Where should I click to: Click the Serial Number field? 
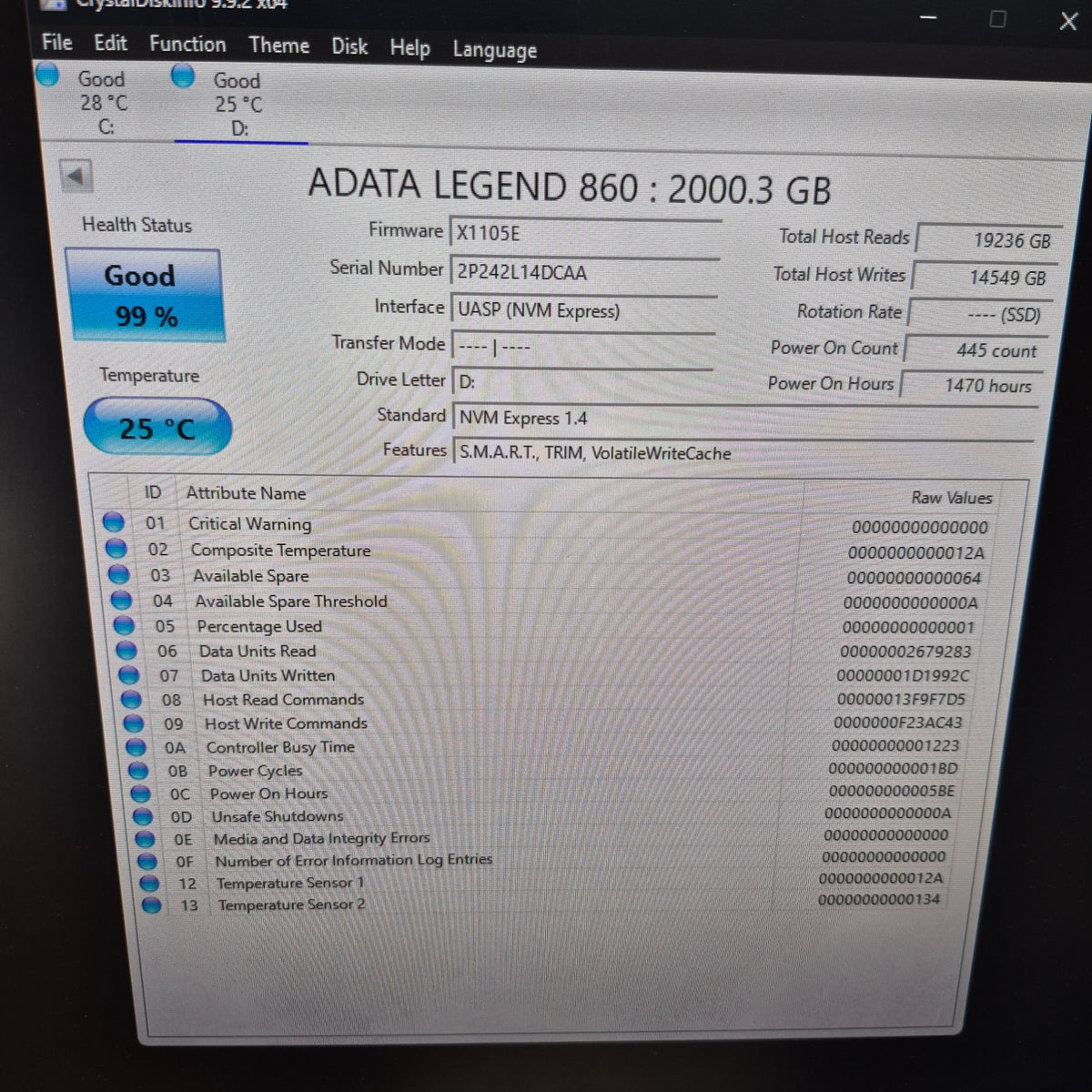coord(584,272)
